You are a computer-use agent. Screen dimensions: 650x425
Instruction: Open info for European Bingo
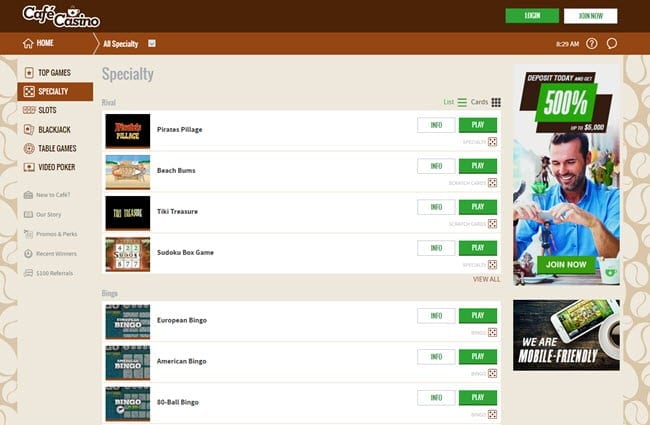[436, 316]
